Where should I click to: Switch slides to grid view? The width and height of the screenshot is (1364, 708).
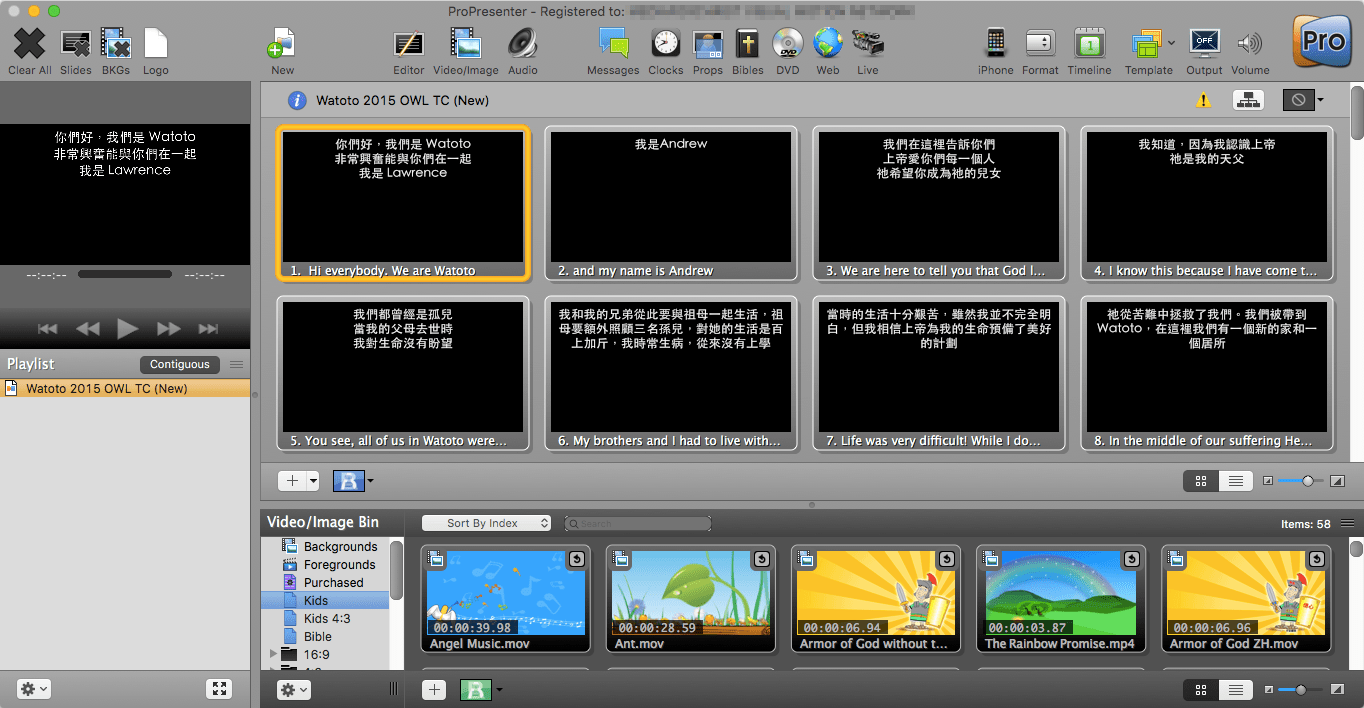coord(1201,481)
